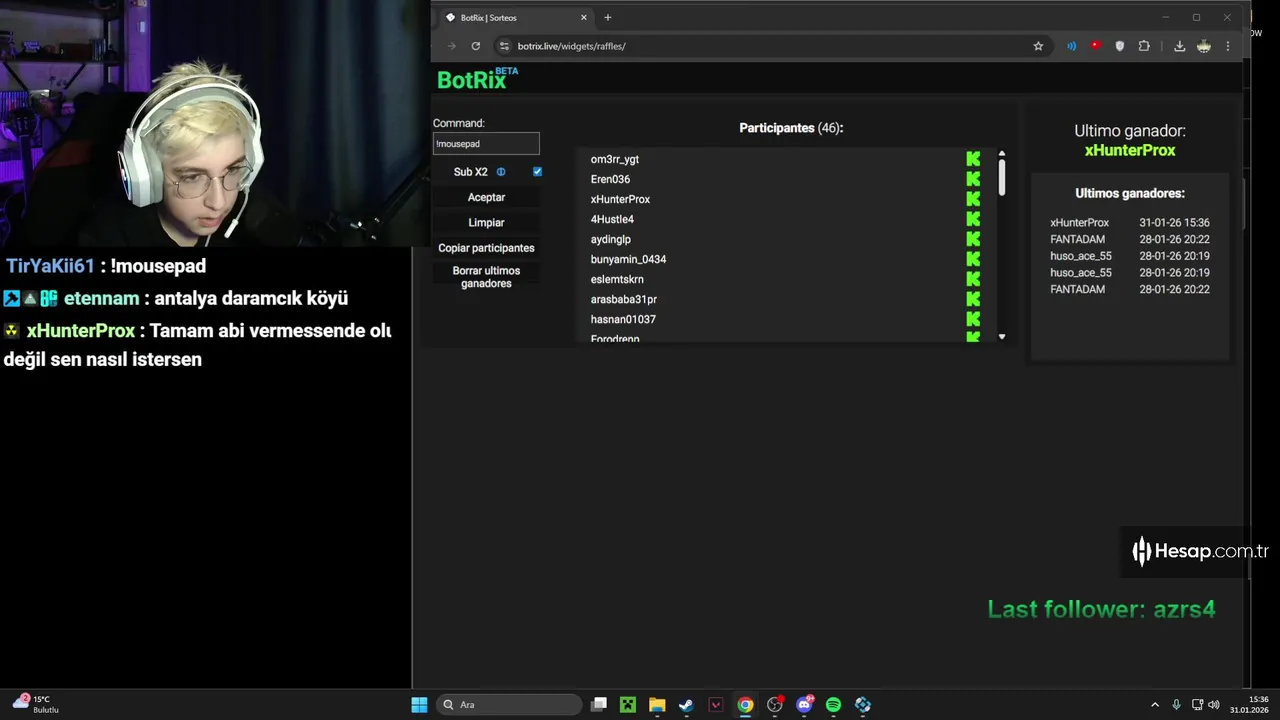Click the participants list scroll-up arrow
Screen dimensions: 1280x720
(x=1002, y=154)
